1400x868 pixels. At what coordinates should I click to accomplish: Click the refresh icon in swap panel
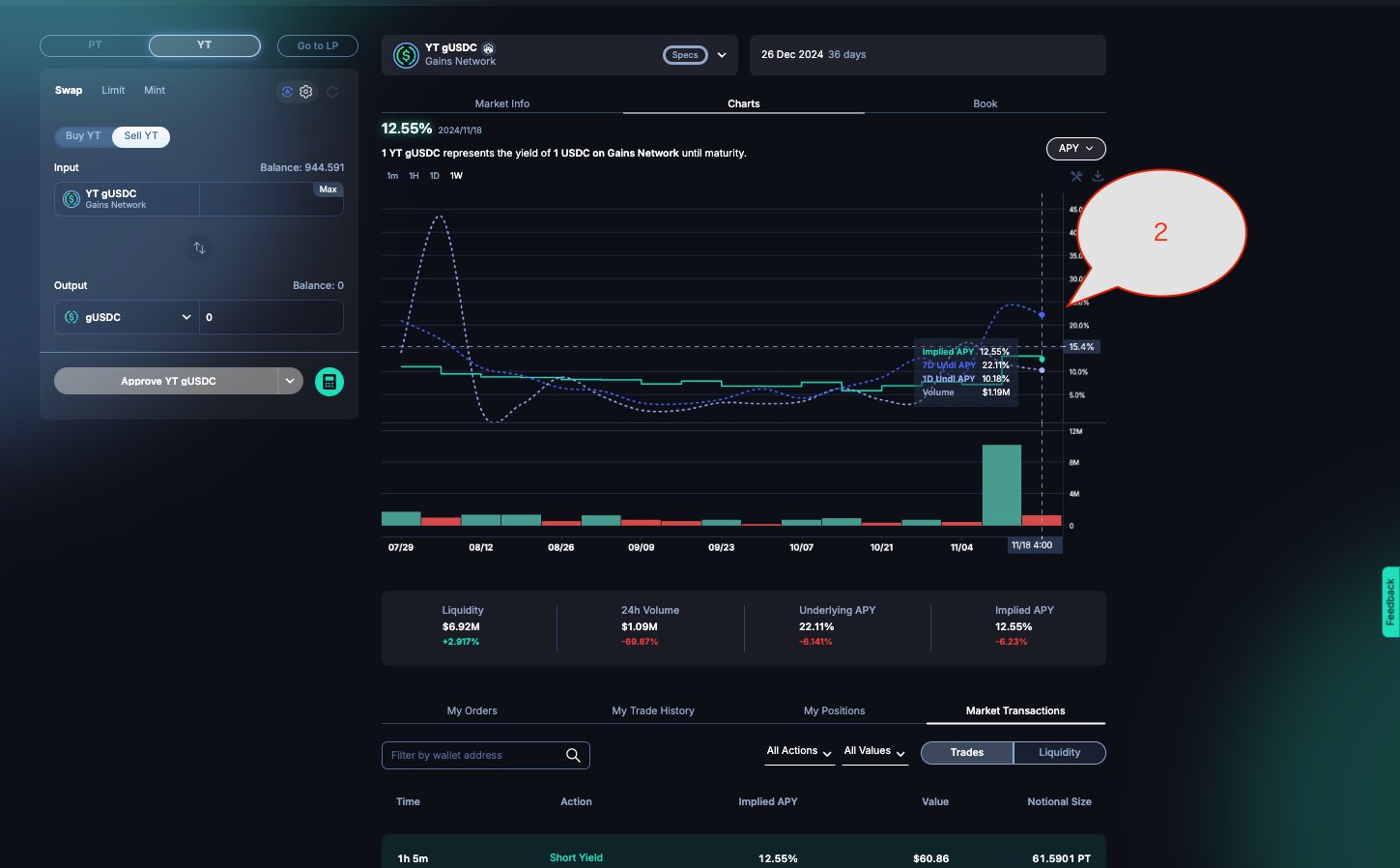[332, 92]
